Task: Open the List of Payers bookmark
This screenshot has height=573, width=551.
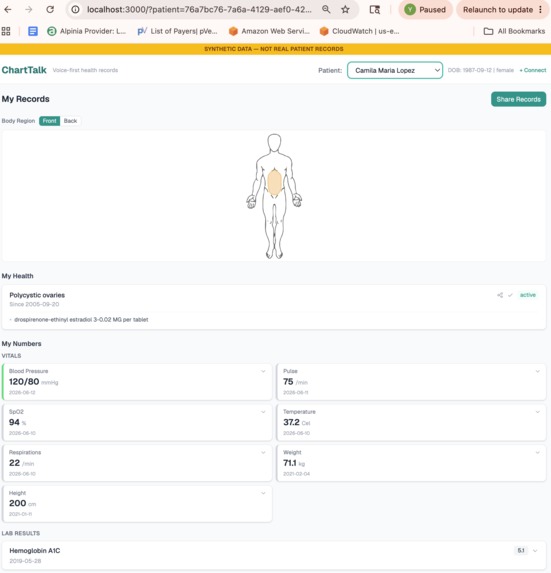Action: coord(177,31)
